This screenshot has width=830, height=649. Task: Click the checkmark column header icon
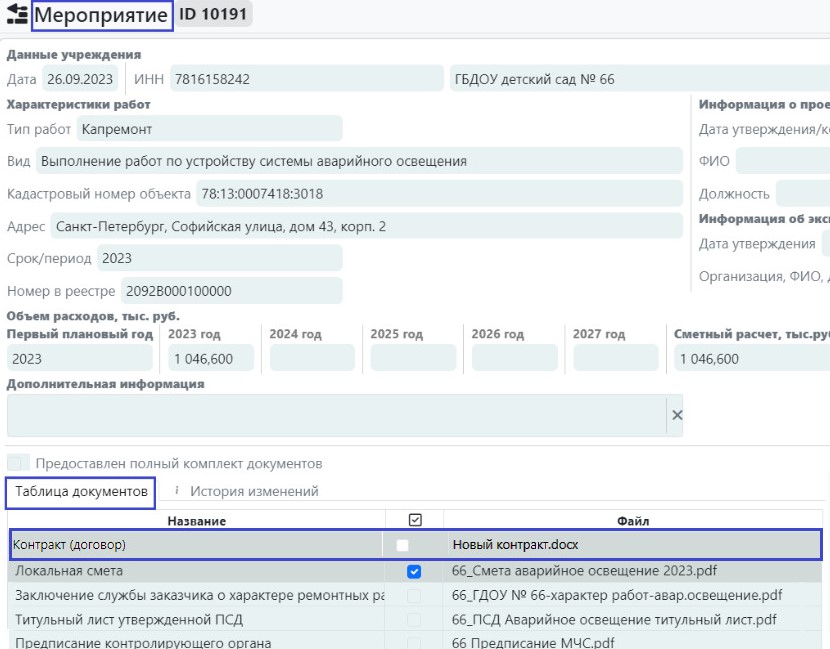(415, 520)
